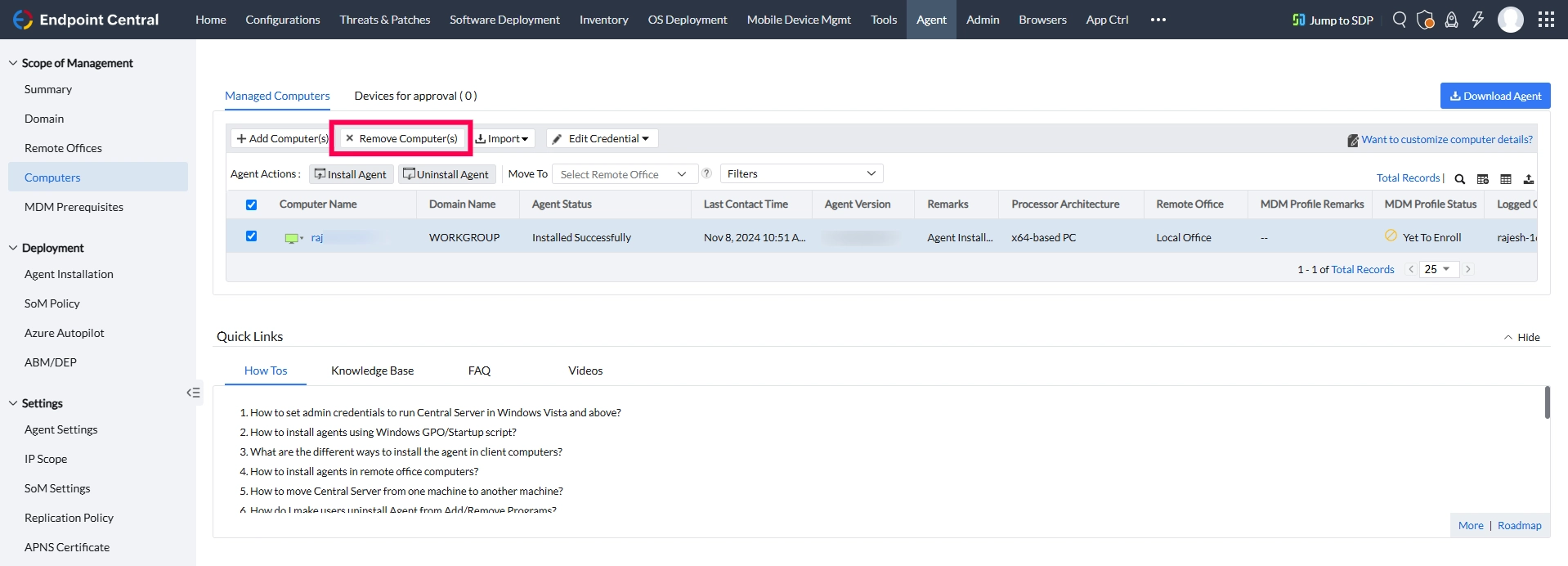Screen dimensions: 1568x566
Task: Open the search icon in top header
Action: [1400, 20]
